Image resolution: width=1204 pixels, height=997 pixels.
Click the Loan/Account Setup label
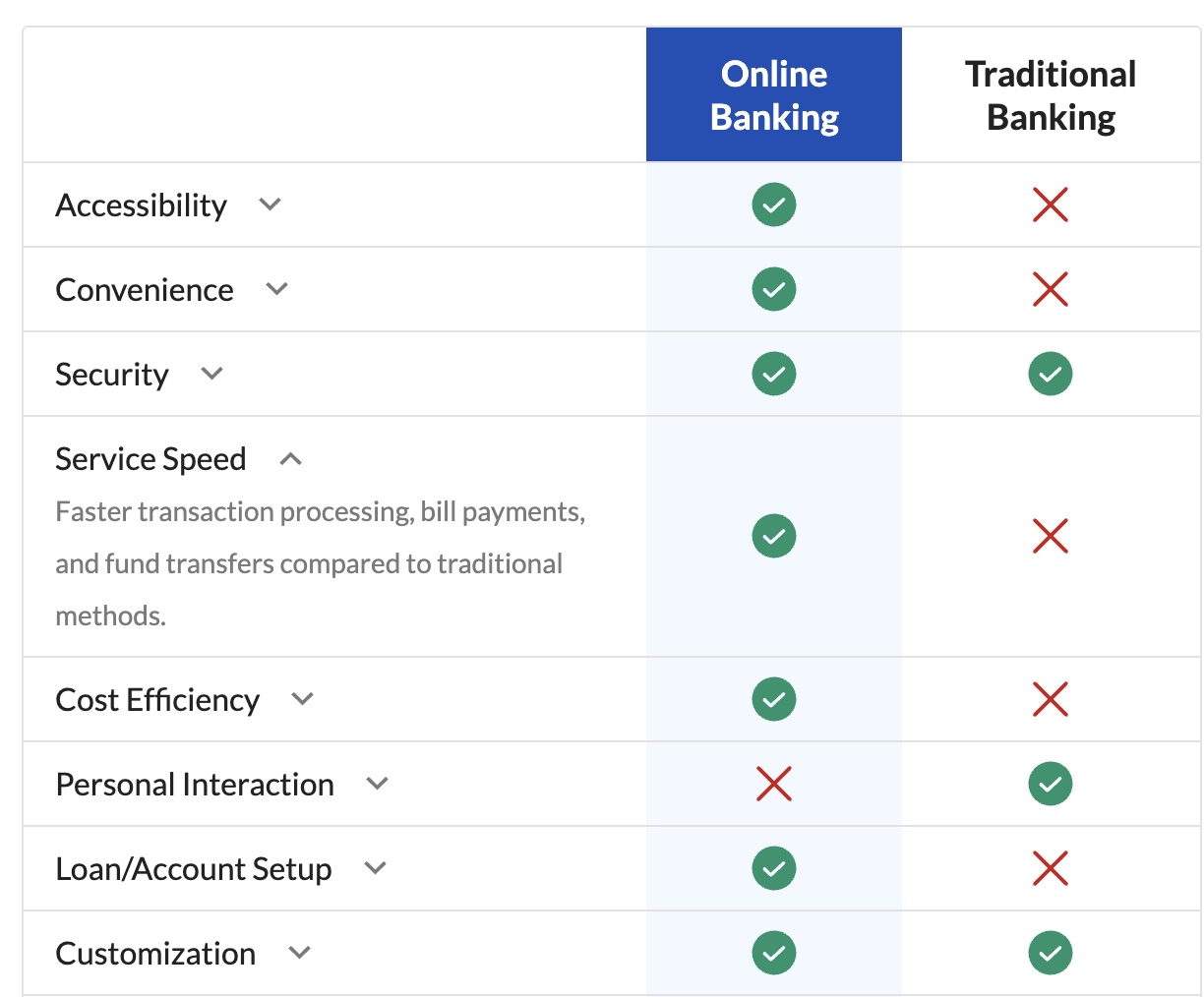tap(194, 869)
